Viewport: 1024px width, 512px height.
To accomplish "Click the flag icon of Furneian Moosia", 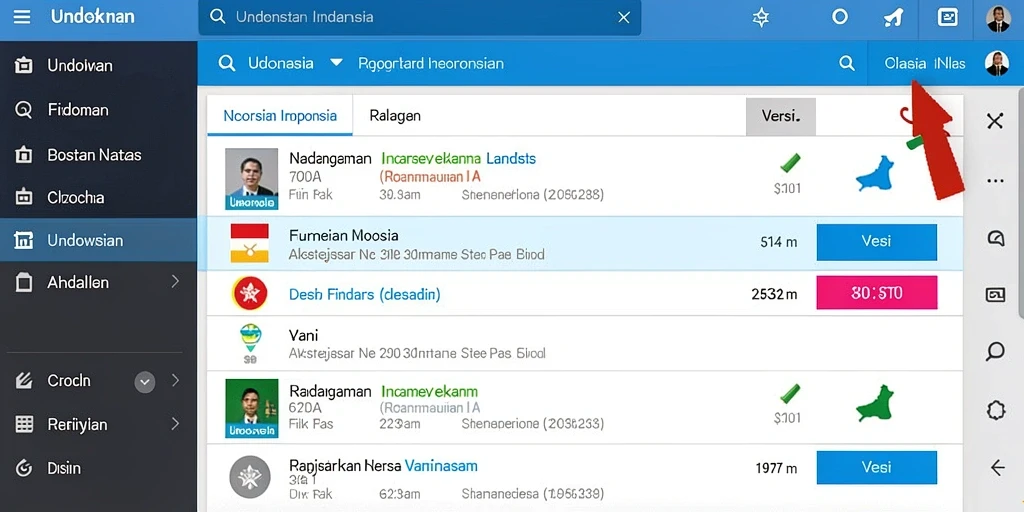I will tap(249, 243).
